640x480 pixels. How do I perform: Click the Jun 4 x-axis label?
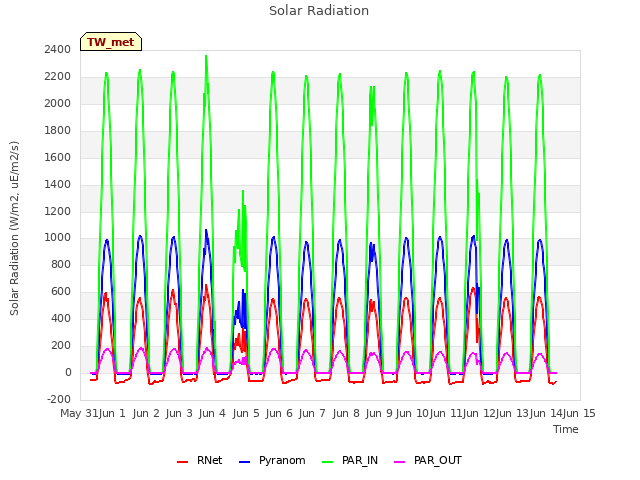[212, 413]
